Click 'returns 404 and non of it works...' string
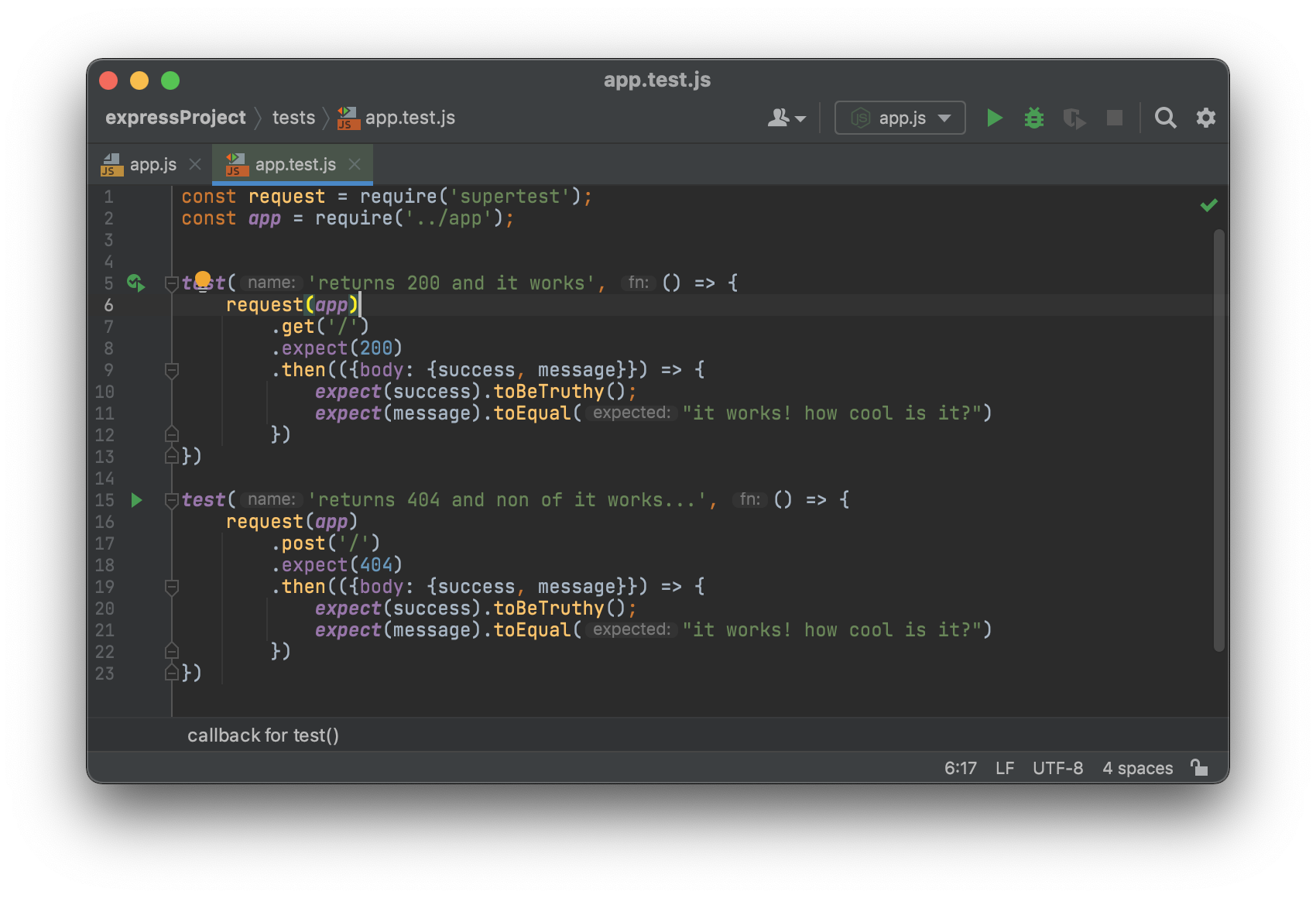 click(x=508, y=500)
